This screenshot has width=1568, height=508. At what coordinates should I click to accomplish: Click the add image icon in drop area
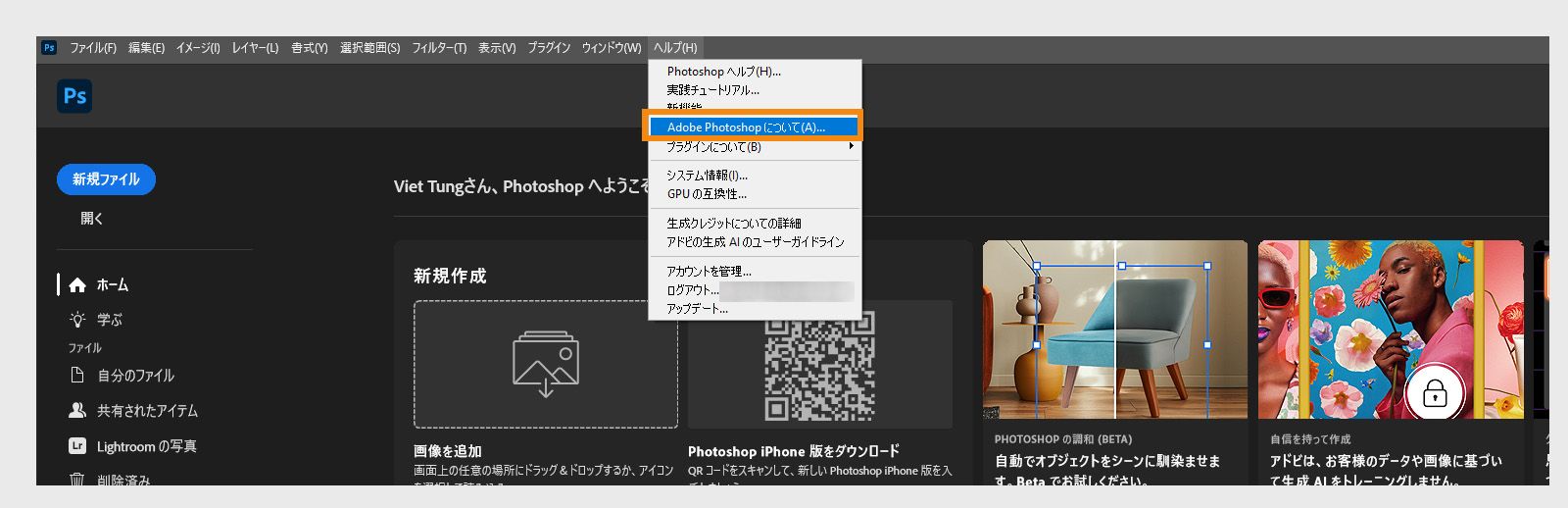(546, 364)
